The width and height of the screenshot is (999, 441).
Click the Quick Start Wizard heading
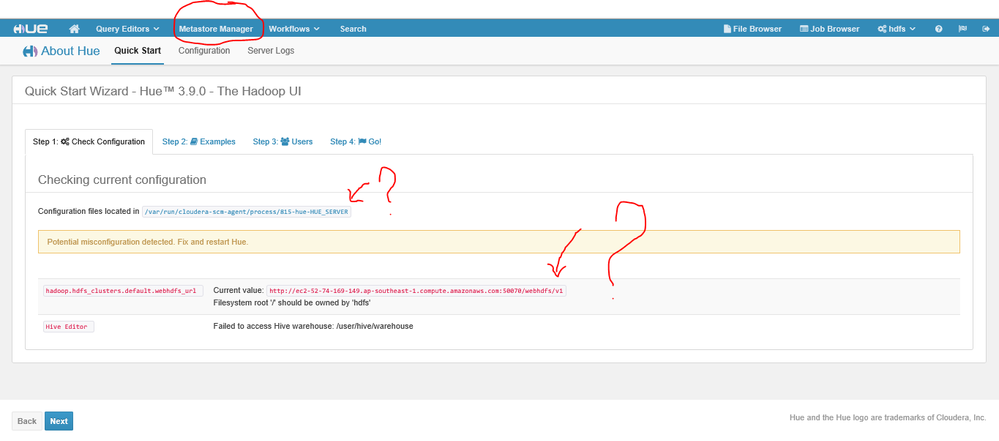(162, 91)
